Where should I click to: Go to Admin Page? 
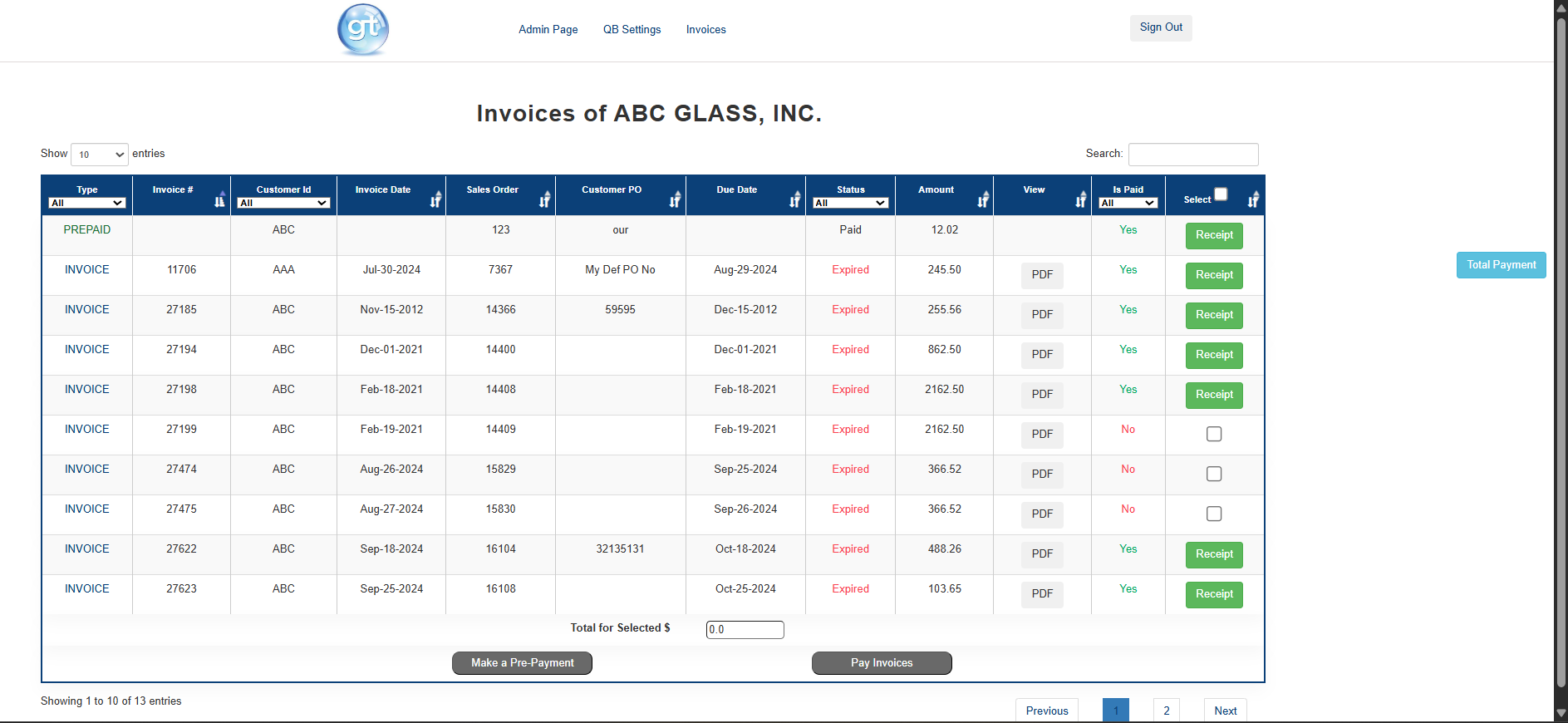coord(548,30)
